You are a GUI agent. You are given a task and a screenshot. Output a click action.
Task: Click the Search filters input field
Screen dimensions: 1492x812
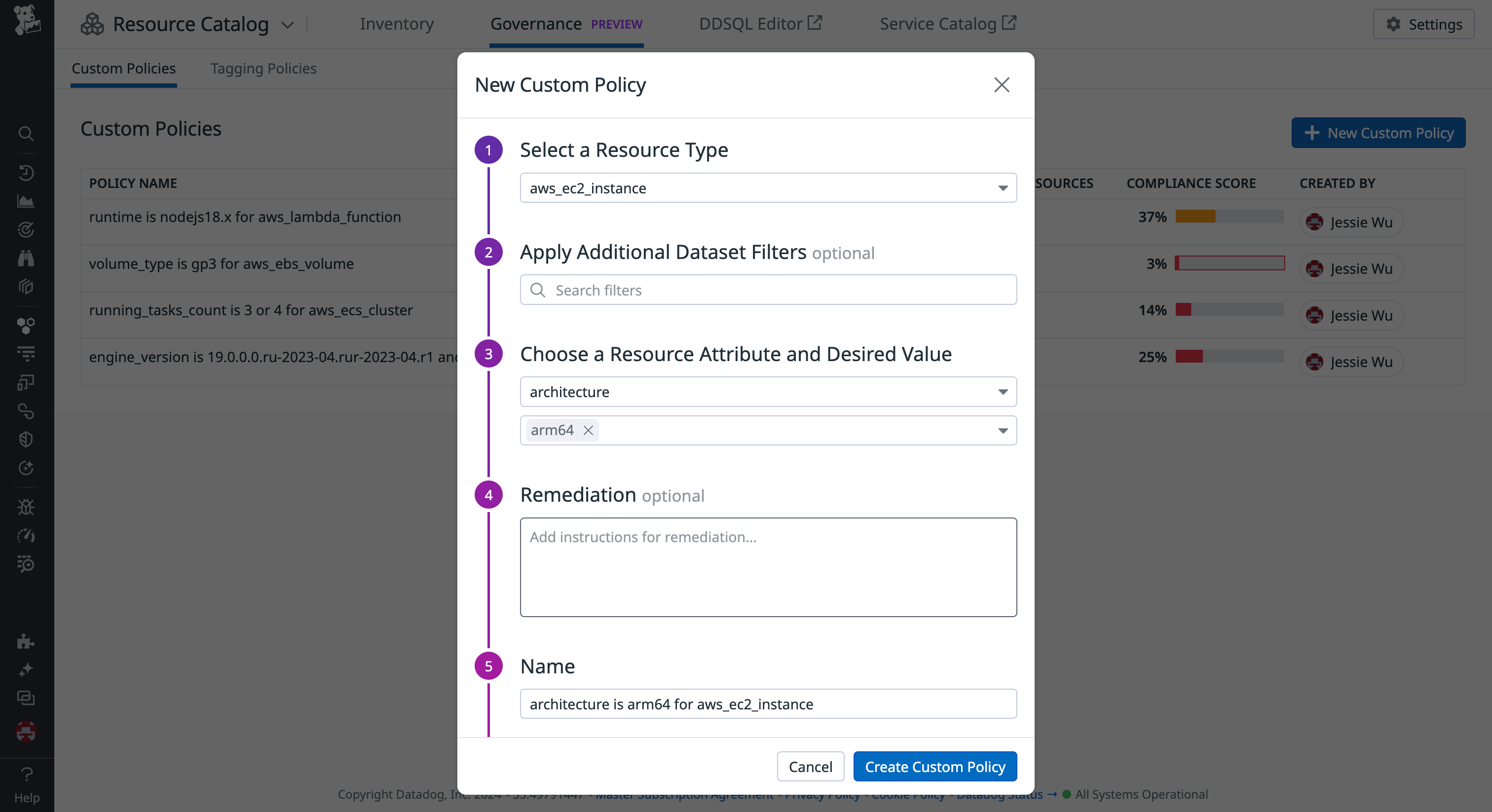tap(768, 290)
